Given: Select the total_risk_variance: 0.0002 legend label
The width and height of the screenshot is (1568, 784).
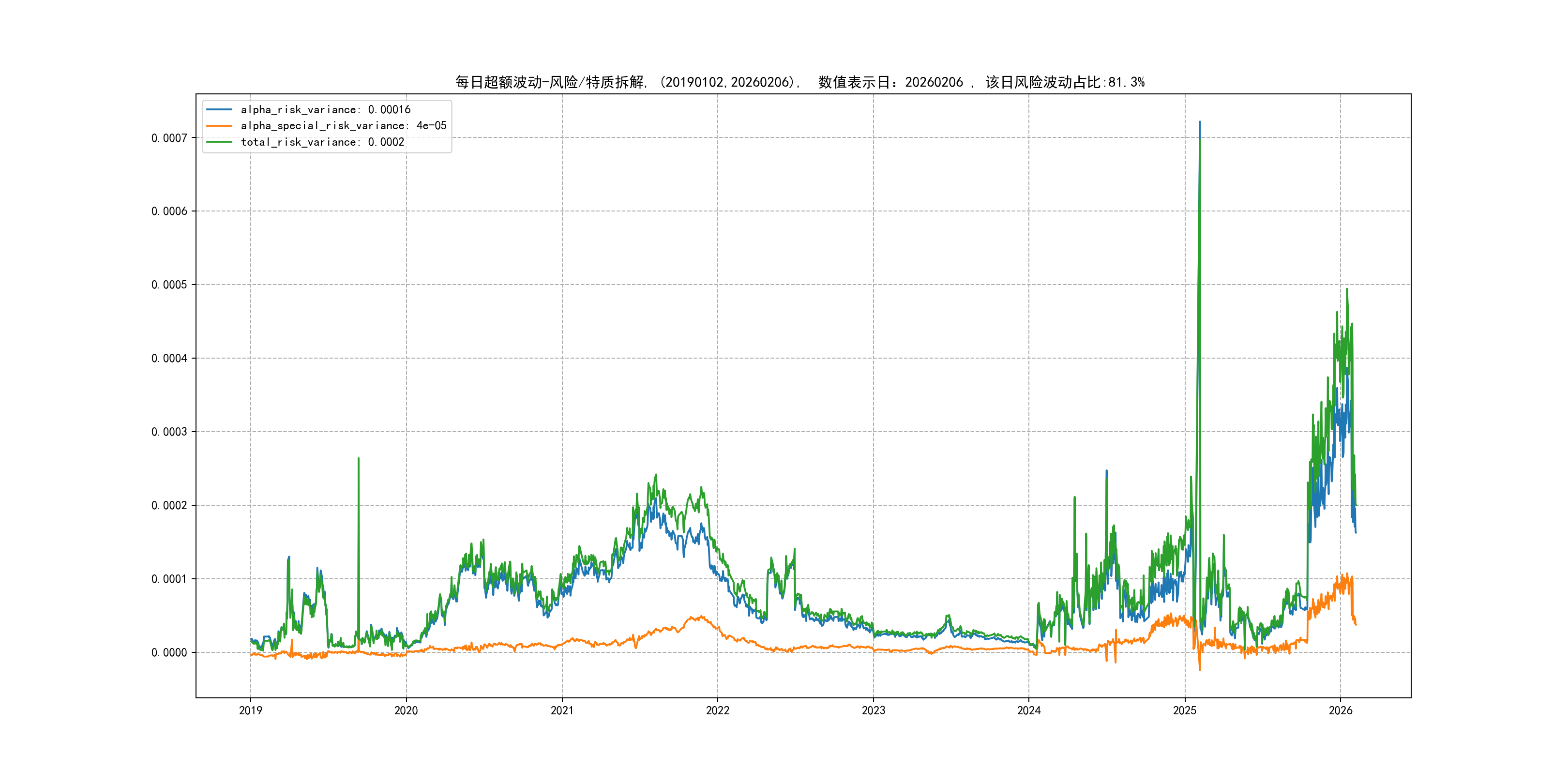Looking at the screenshot, I should pos(323,142).
